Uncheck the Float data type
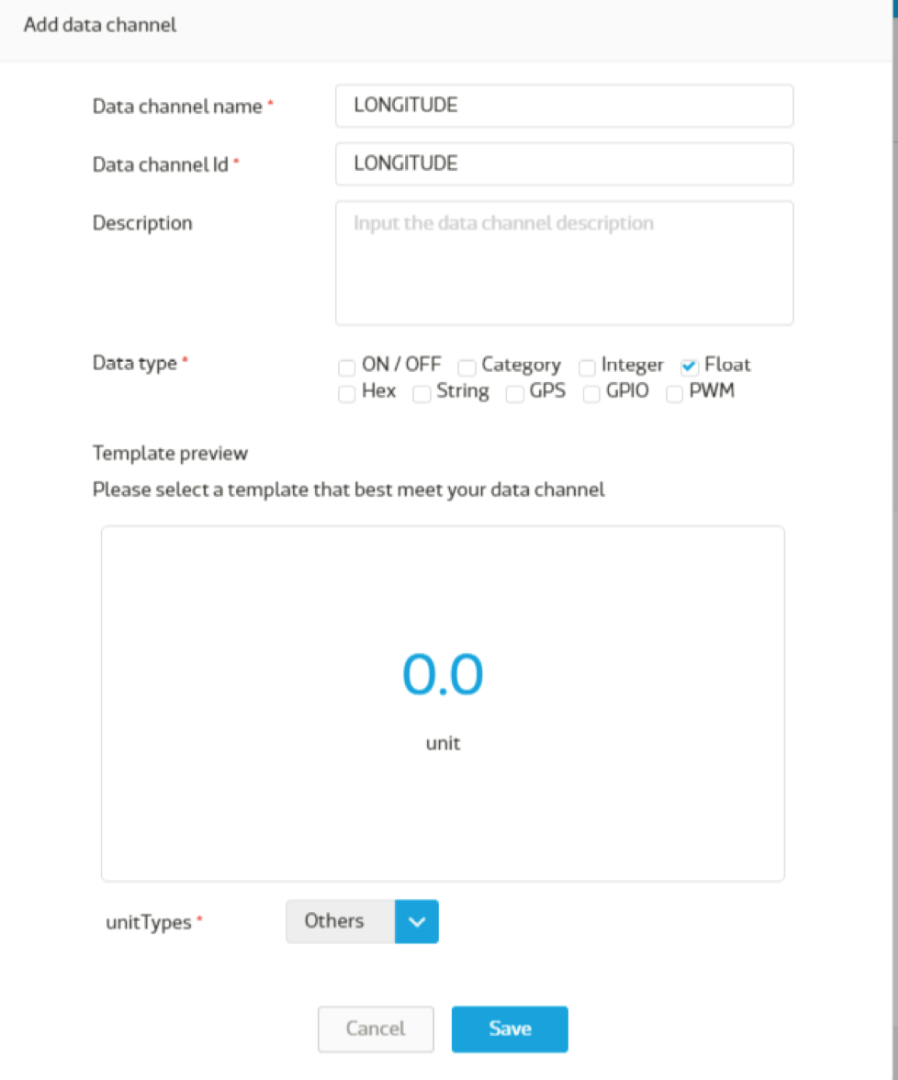Screen dimensions: 898x1080 click(688, 366)
